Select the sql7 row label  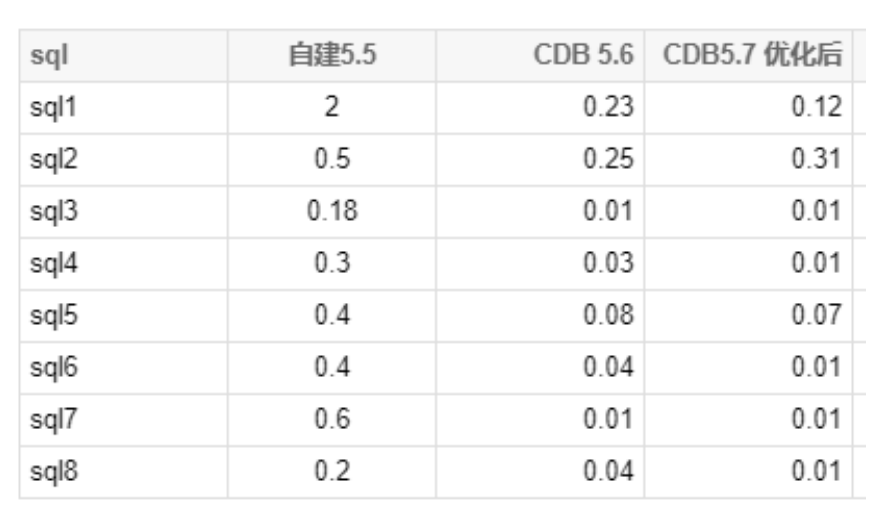coord(47,419)
